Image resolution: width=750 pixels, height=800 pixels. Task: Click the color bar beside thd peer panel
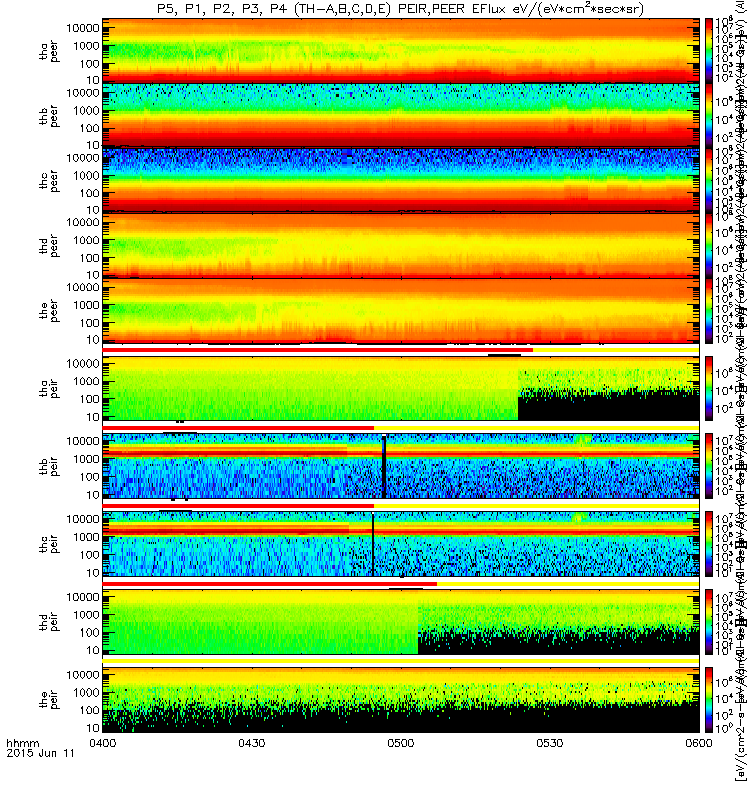[x=709, y=245]
